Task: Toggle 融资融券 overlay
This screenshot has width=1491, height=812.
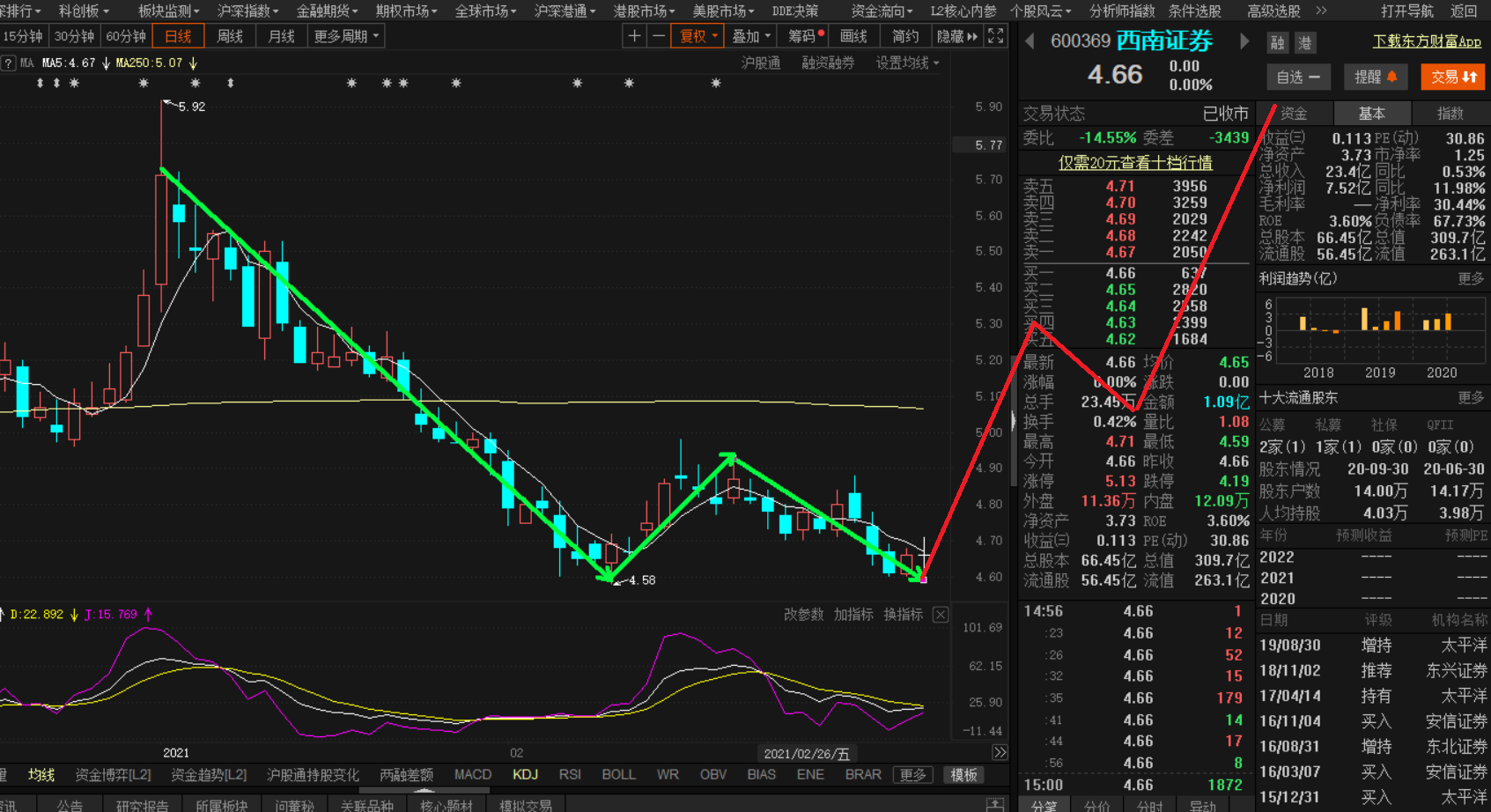Action: tap(828, 63)
